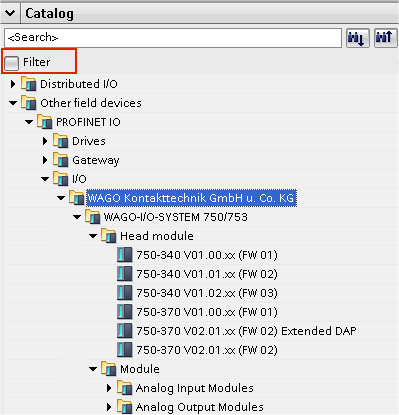
Task: Expand the Gateway folder arrow
Action: [45, 160]
